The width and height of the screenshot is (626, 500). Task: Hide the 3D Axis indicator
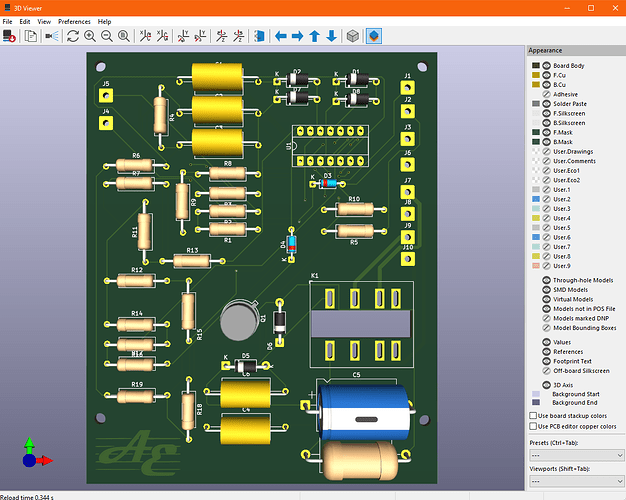click(x=547, y=385)
